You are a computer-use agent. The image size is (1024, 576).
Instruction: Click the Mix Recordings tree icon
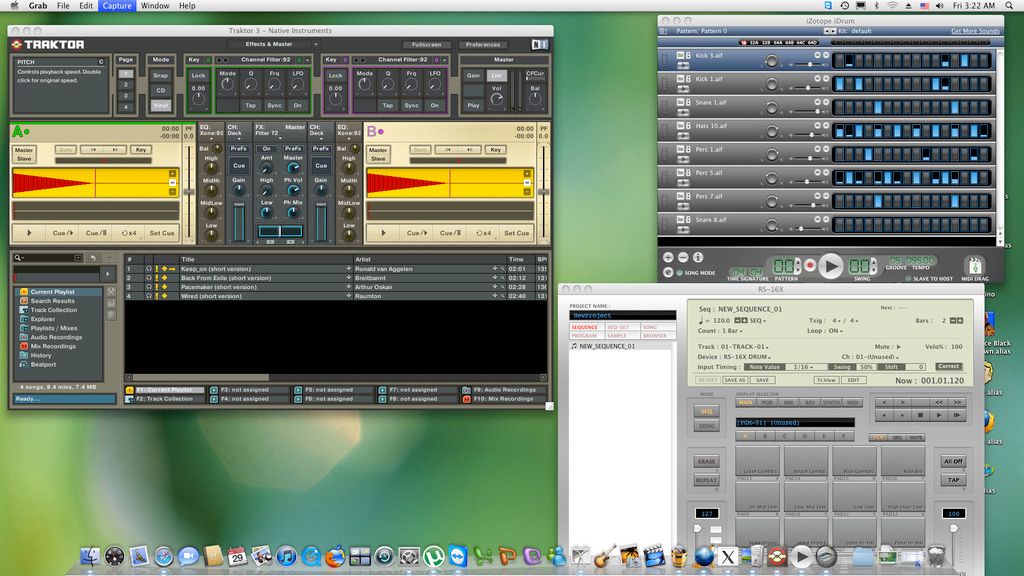point(24,346)
